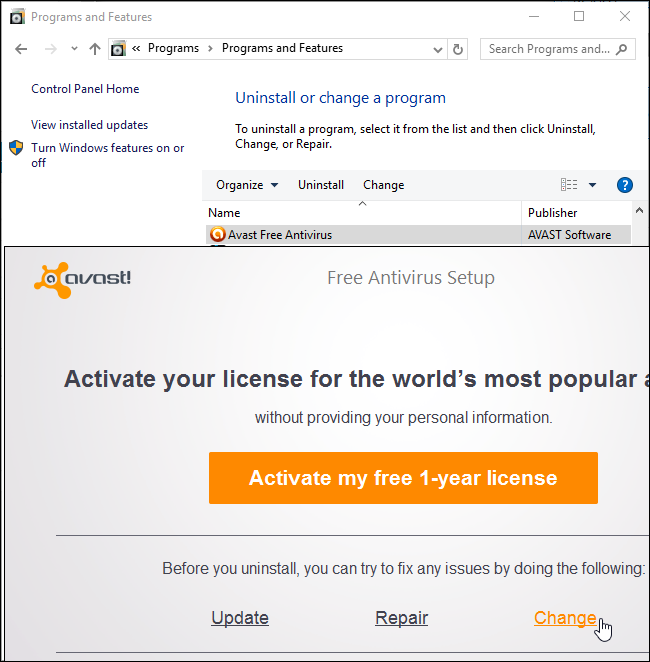Click the Repair link in Avast setup

[401, 618]
